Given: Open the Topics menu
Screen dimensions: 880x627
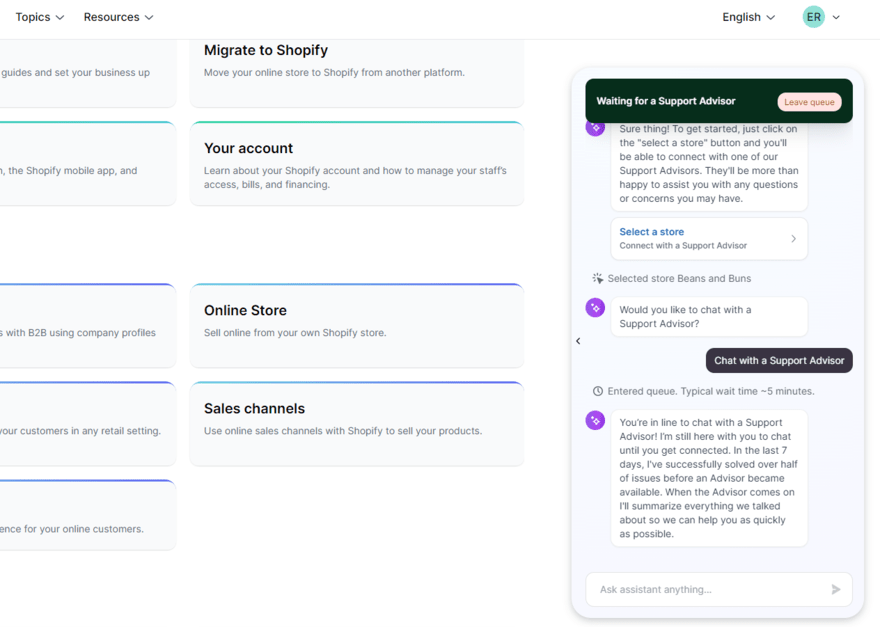Looking at the screenshot, I should pyautogui.click(x=38, y=16).
